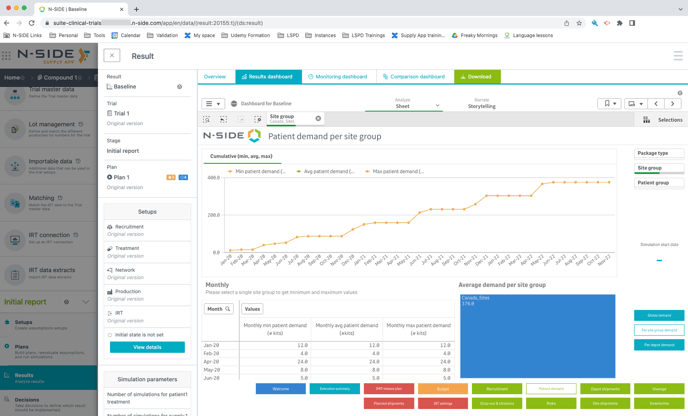Select the Initial state radio option
This screenshot has height=416, width=688.
click(110, 335)
